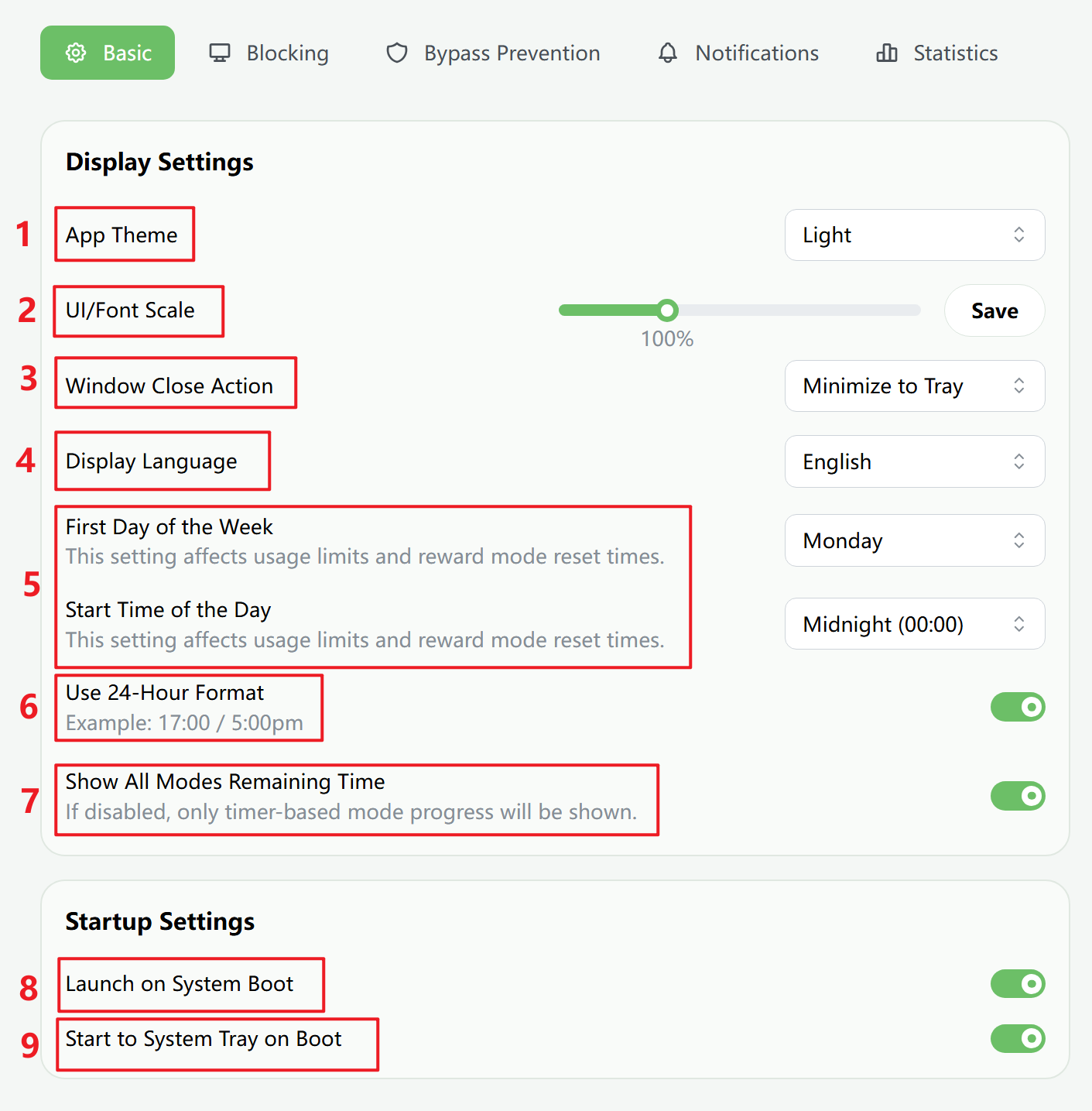Open the Basic tab
Image resolution: width=1092 pixels, height=1111 pixels.
coord(108,53)
